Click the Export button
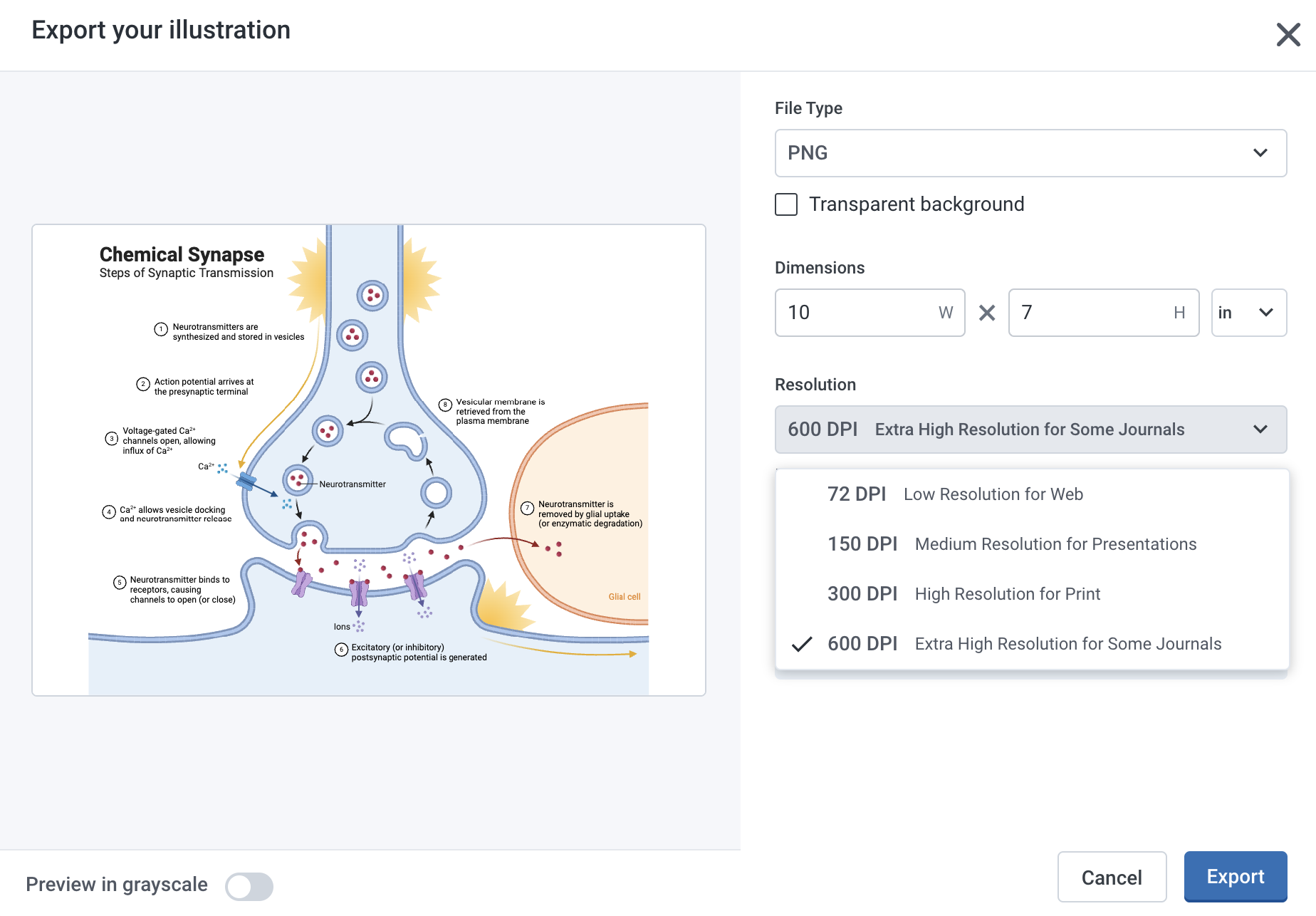Image resolution: width=1316 pixels, height=916 pixels. click(x=1235, y=876)
